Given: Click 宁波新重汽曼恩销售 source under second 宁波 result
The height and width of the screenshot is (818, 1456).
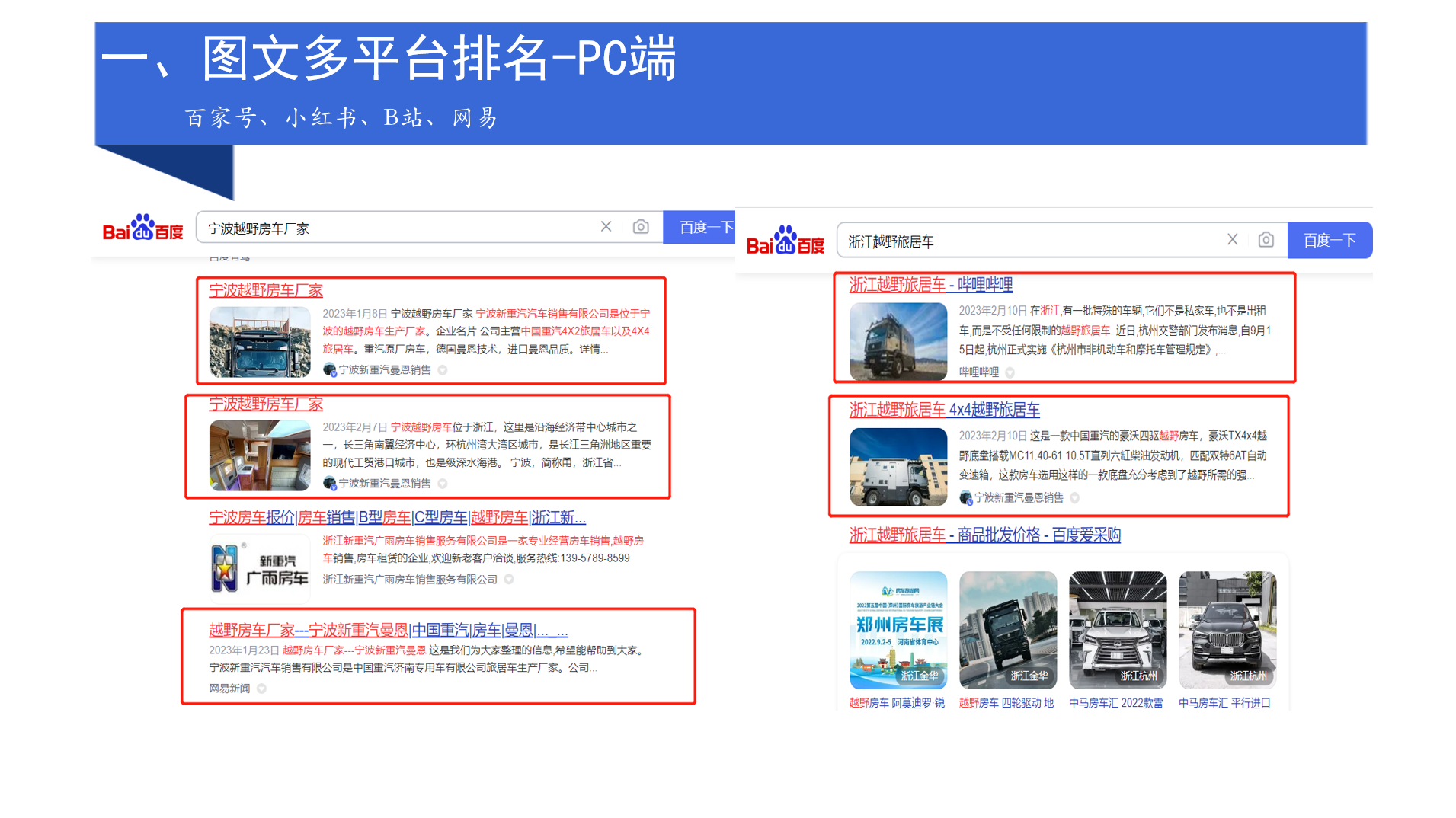Looking at the screenshot, I should click(x=385, y=483).
